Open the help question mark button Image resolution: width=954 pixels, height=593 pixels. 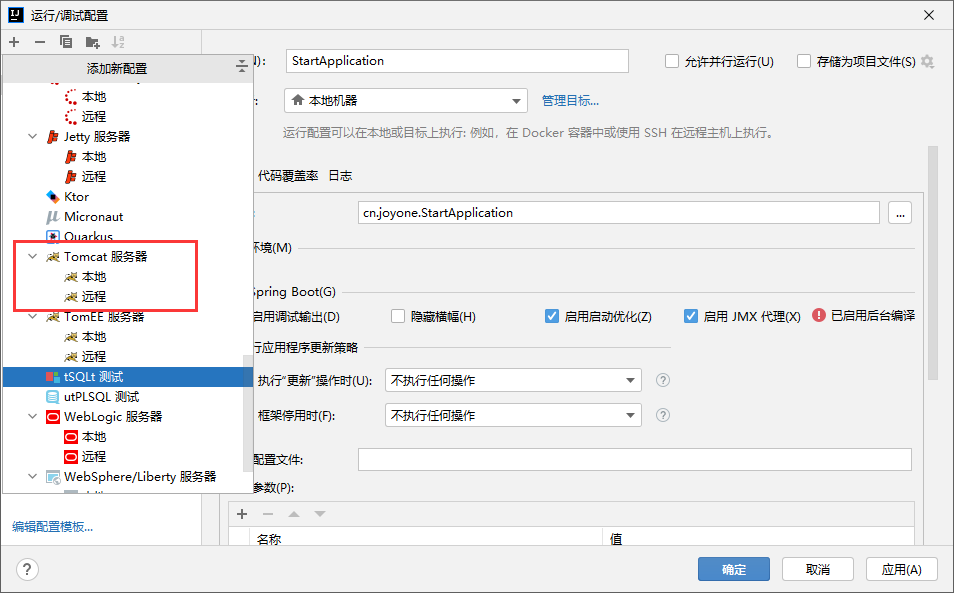[x=27, y=570]
